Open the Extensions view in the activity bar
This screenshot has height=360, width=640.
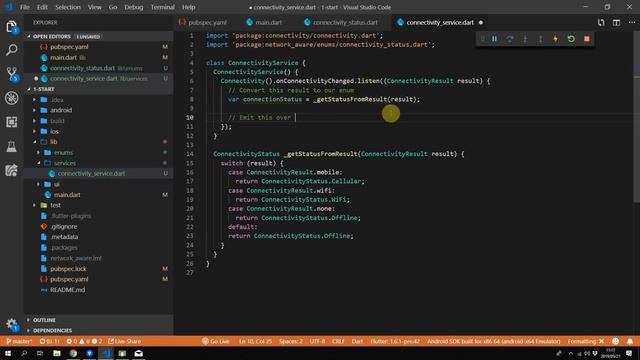[11, 122]
